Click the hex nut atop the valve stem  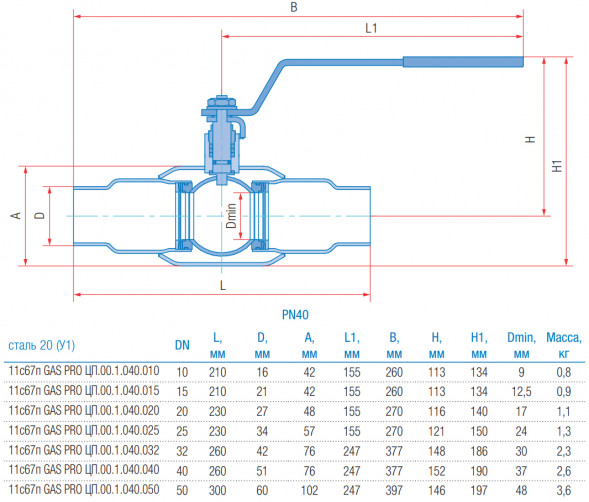click(x=222, y=102)
